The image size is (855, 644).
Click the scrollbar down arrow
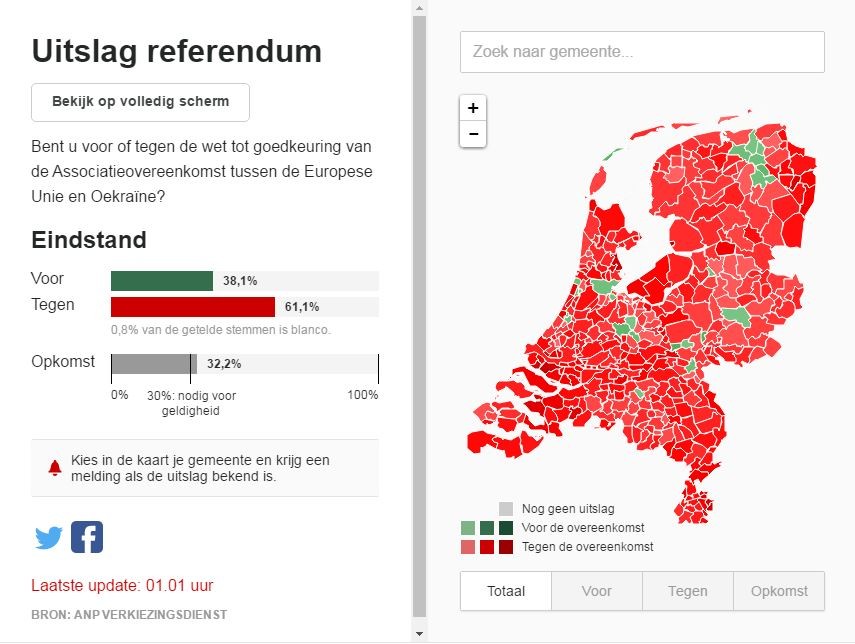pyautogui.click(x=419, y=634)
